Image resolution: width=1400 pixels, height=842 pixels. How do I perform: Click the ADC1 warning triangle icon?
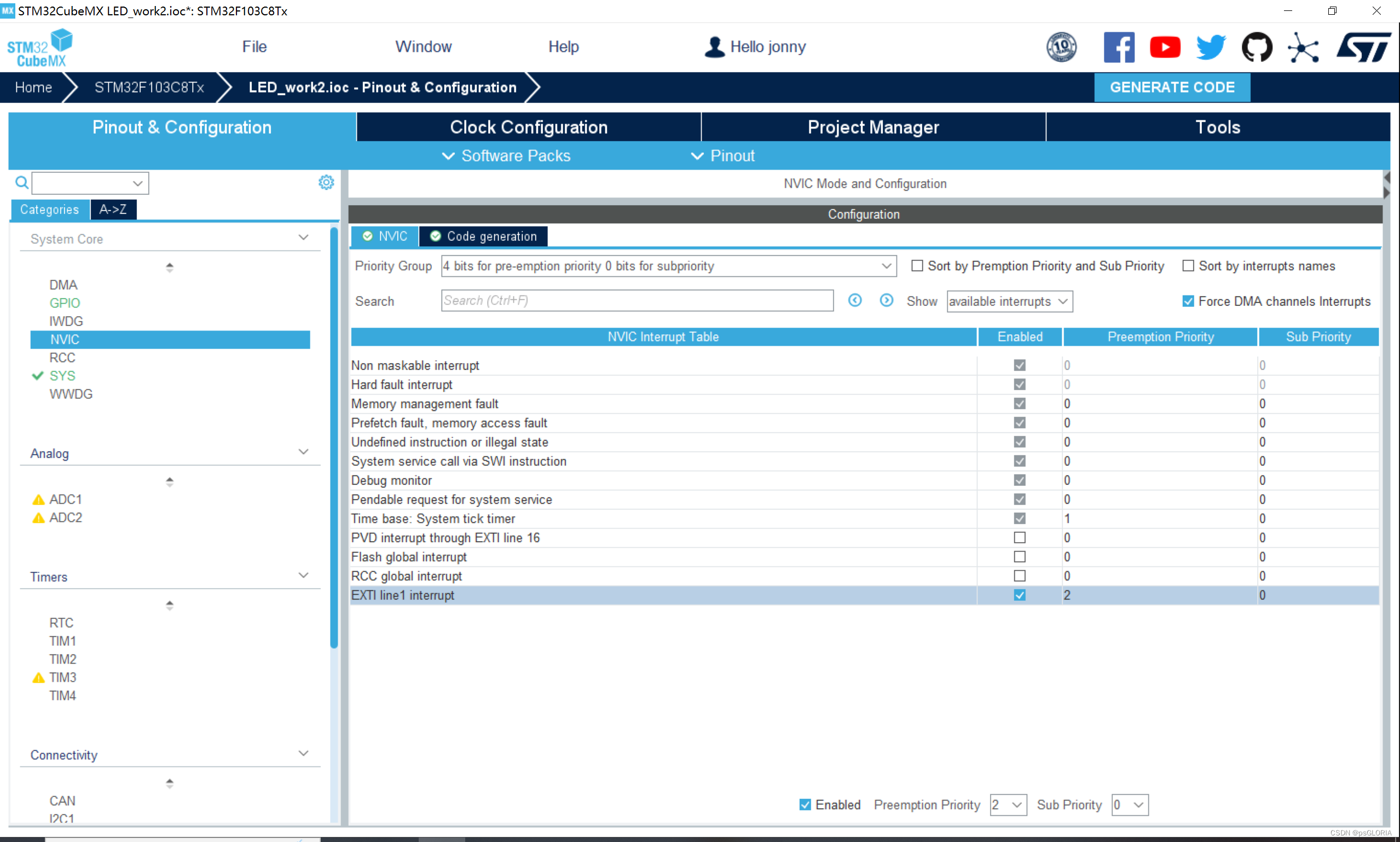click(38, 500)
